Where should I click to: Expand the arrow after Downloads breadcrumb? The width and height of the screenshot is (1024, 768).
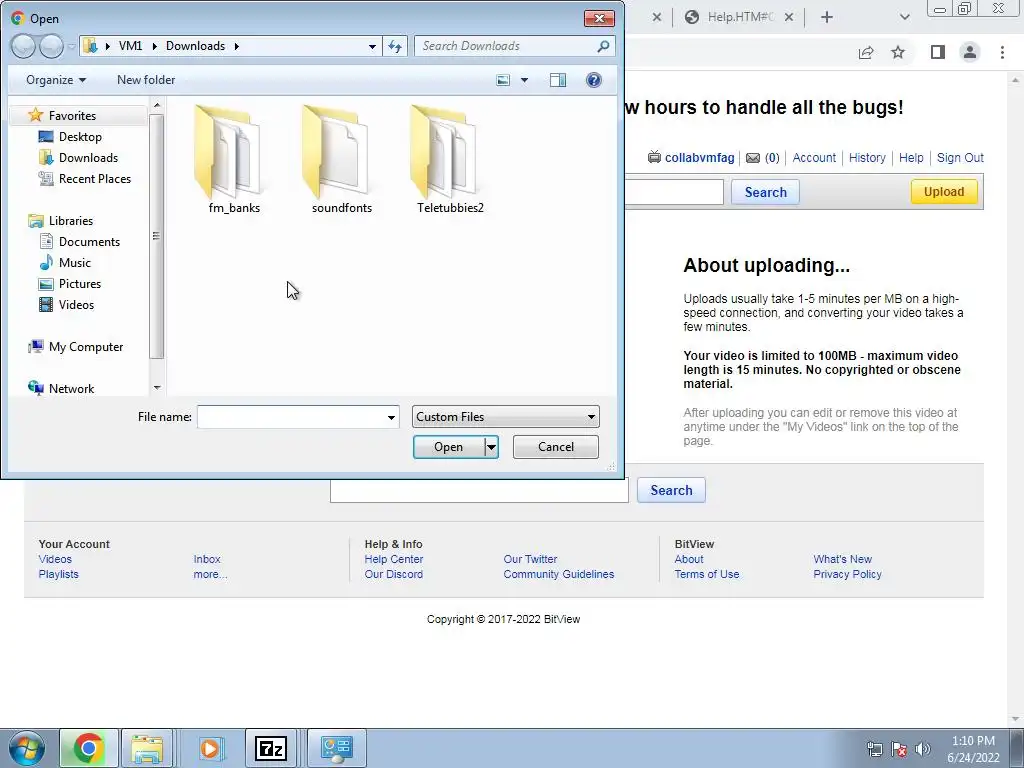point(236,46)
